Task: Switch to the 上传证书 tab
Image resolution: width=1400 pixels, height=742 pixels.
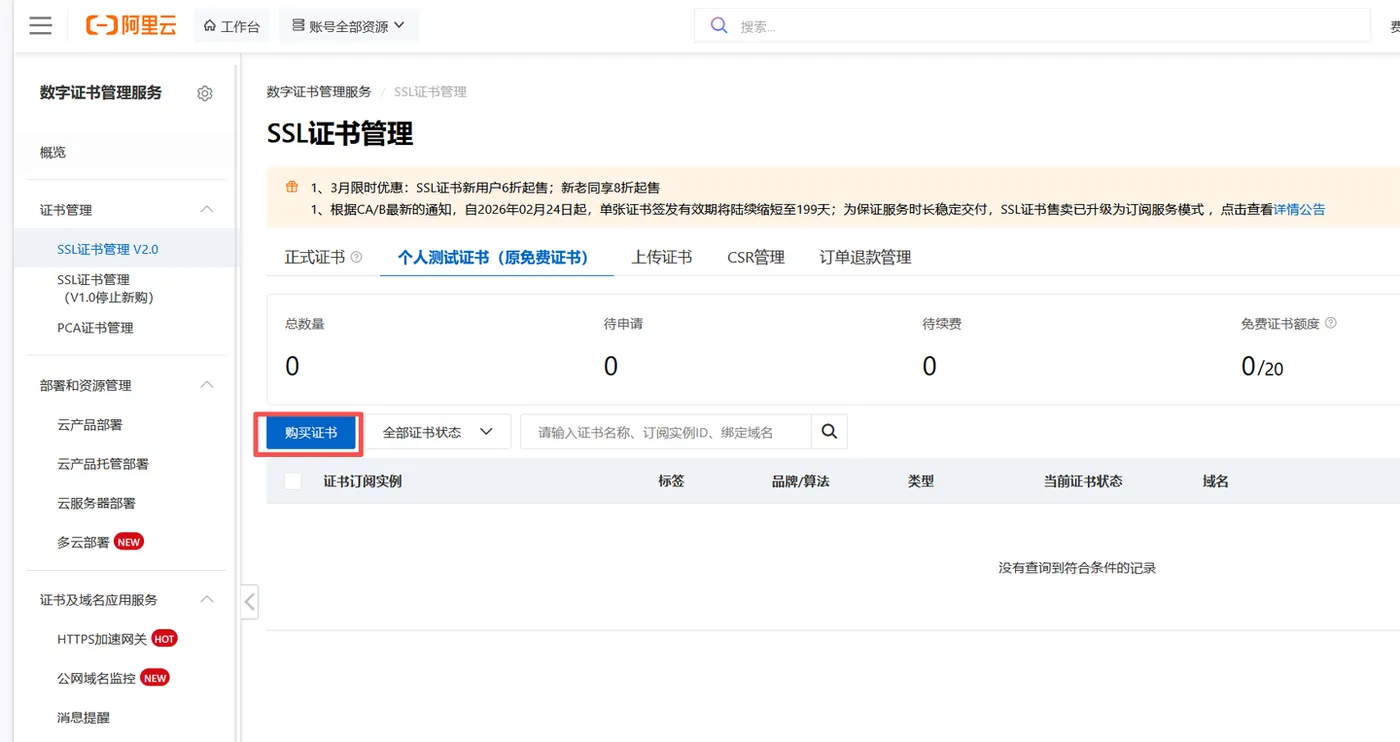Action: click(x=661, y=257)
